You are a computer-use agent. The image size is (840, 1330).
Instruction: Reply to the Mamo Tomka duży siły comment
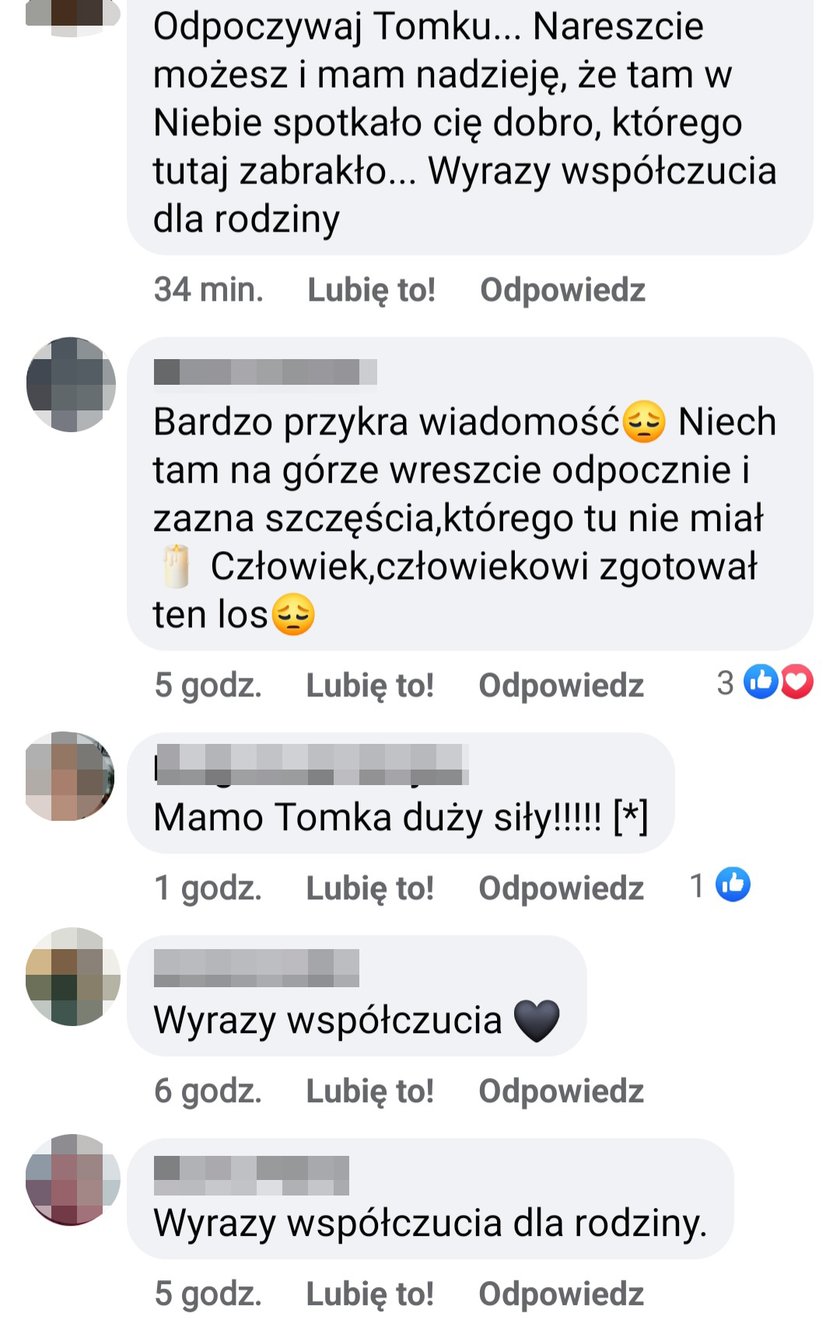click(561, 887)
